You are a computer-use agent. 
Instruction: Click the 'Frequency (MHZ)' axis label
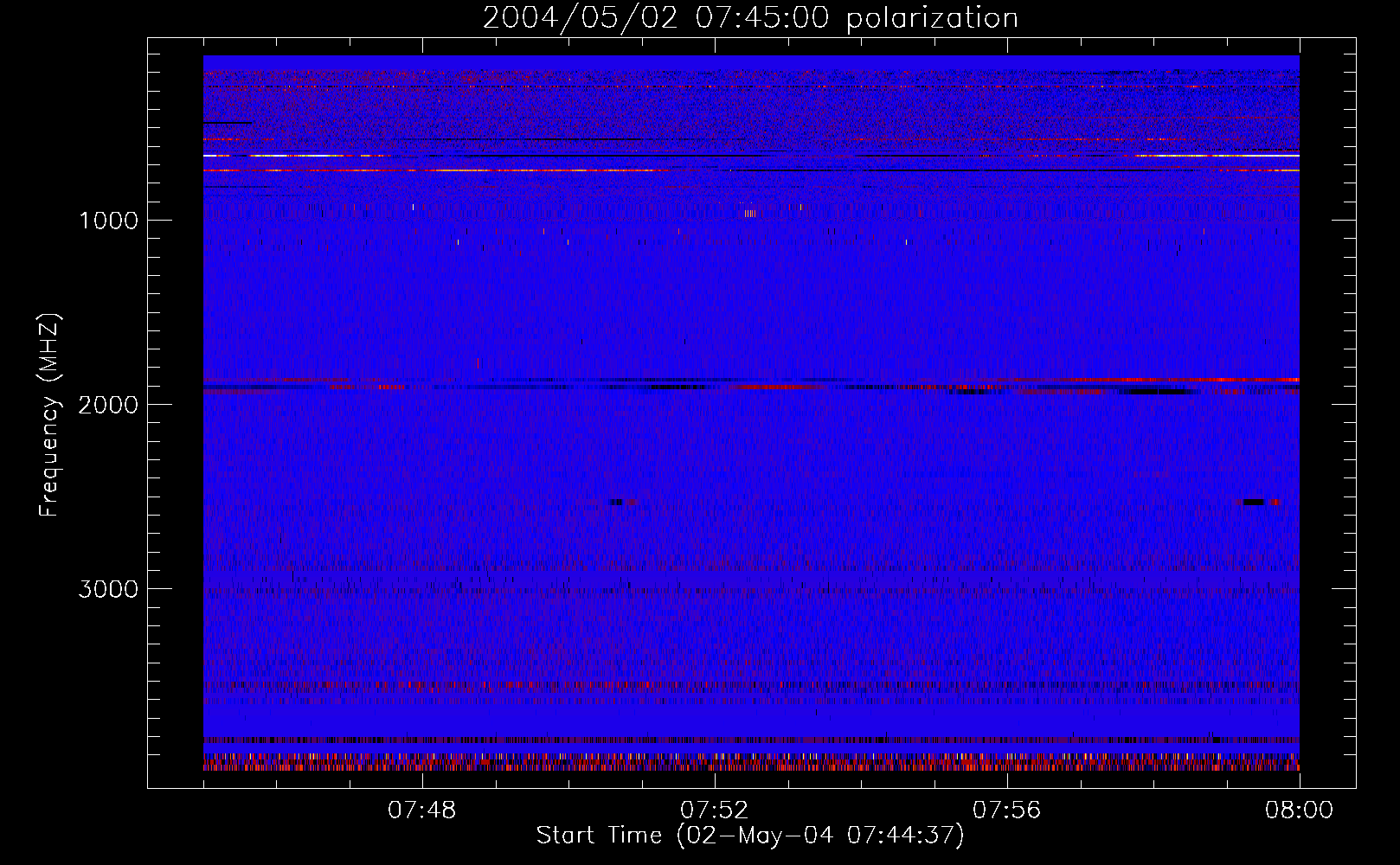[x=50, y=416]
